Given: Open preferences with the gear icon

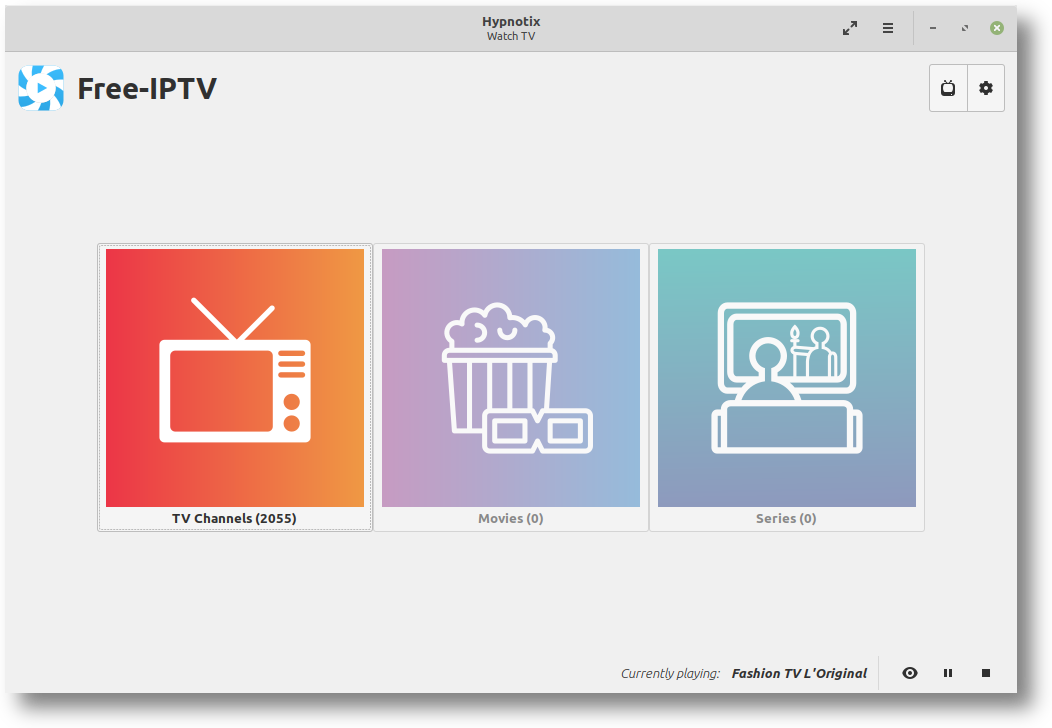Looking at the screenshot, I should (x=986, y=88).
